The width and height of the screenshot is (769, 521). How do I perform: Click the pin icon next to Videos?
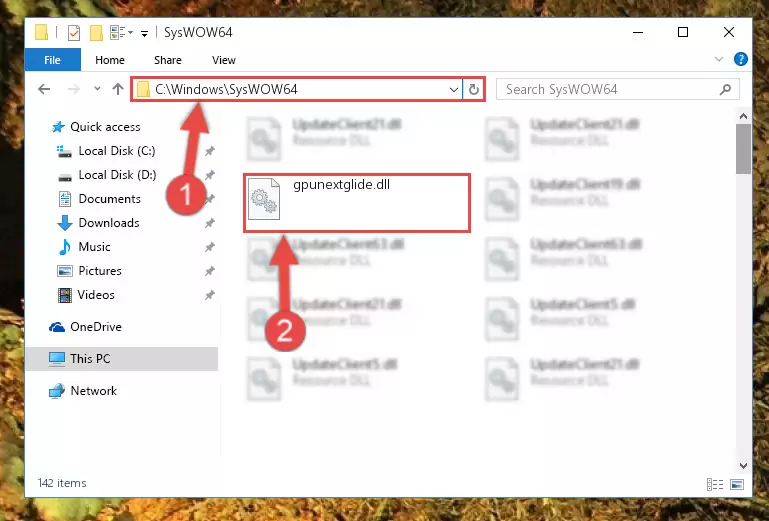click(209, 295)
